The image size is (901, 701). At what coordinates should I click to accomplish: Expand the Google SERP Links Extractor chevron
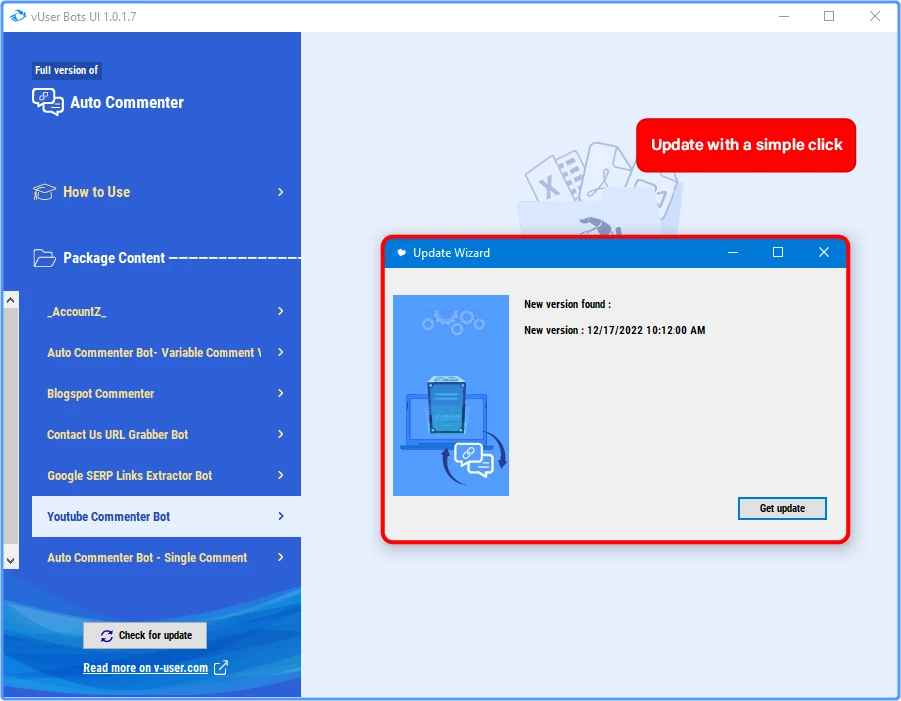pyautogui.click(x=280, y=475)
